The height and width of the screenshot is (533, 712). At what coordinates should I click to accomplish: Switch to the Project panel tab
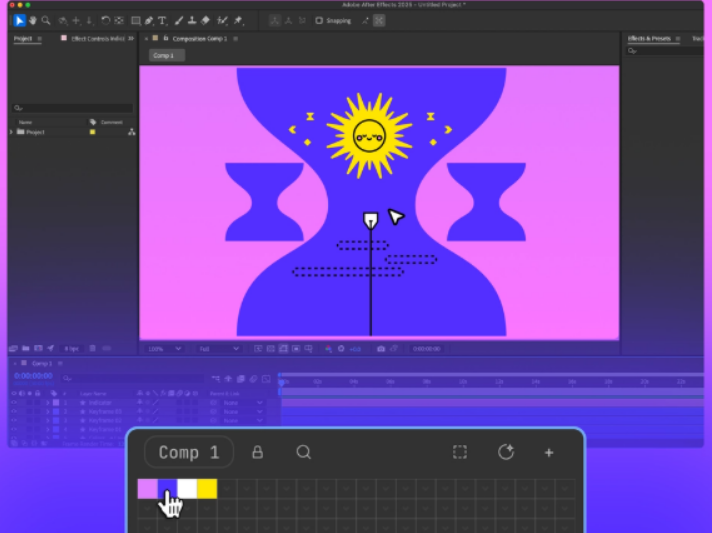[23, 39]
